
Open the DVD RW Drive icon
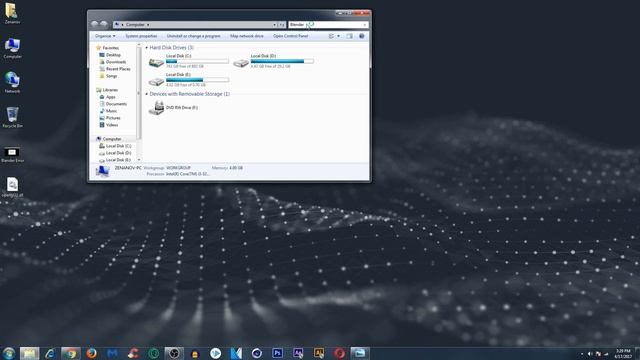pyautogui.click(x=156, y=108)
